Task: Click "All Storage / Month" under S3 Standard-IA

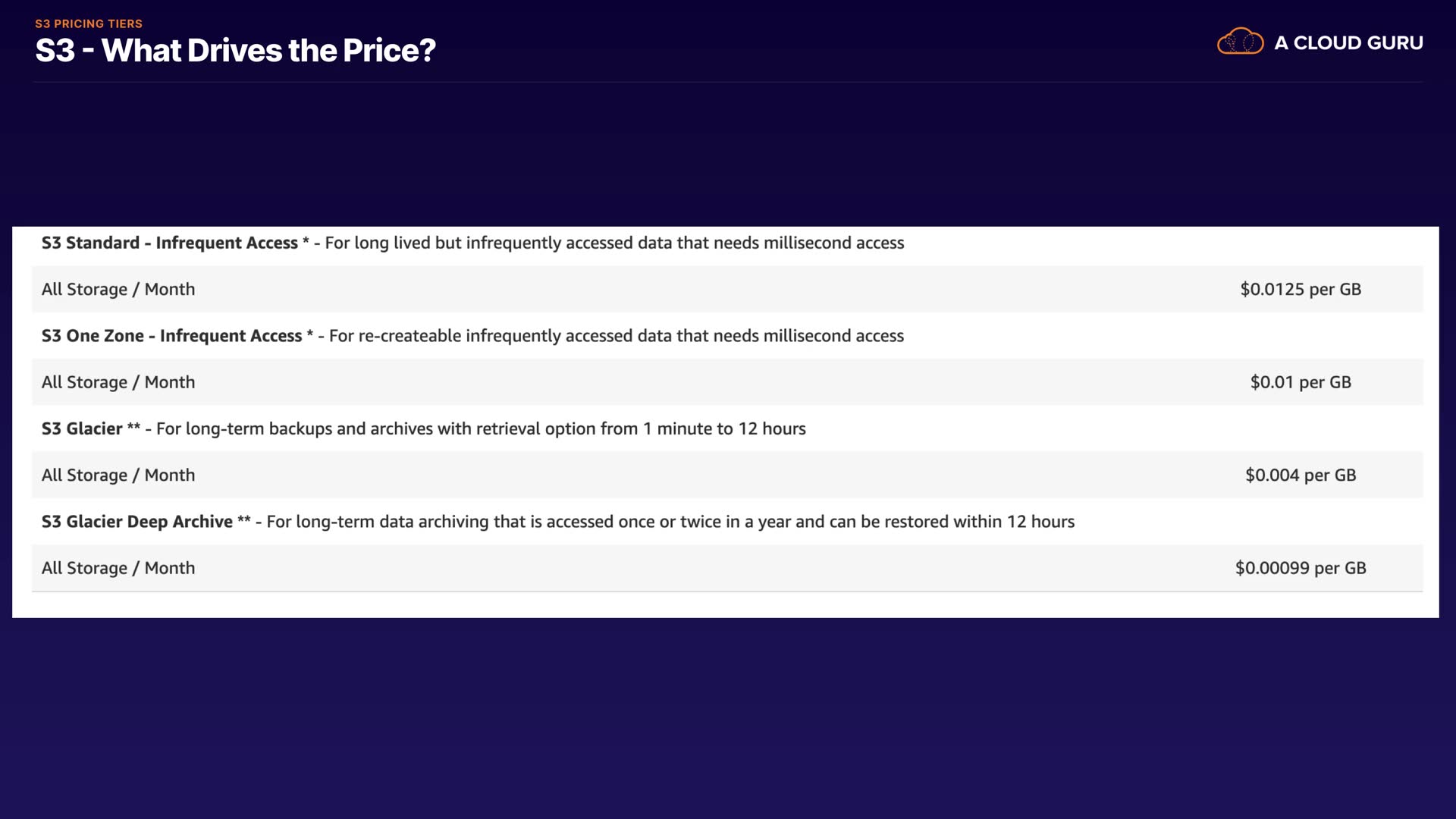Action: pyautogui.click(x=118, y=289)
